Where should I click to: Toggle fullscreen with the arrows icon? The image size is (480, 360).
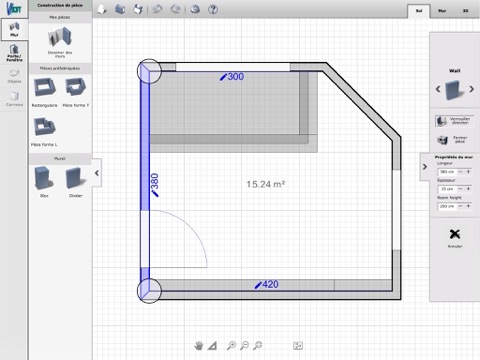(298, 346)
